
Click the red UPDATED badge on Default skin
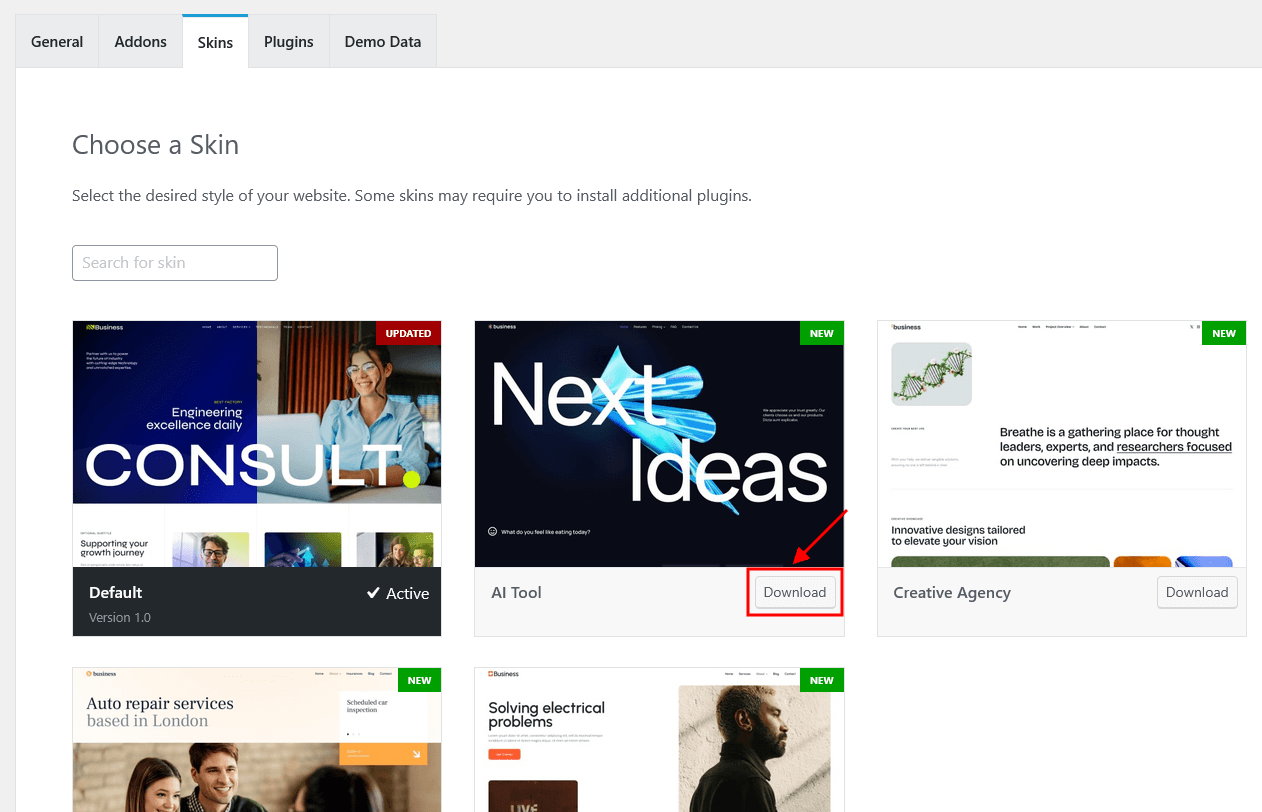tap(408, 333)
